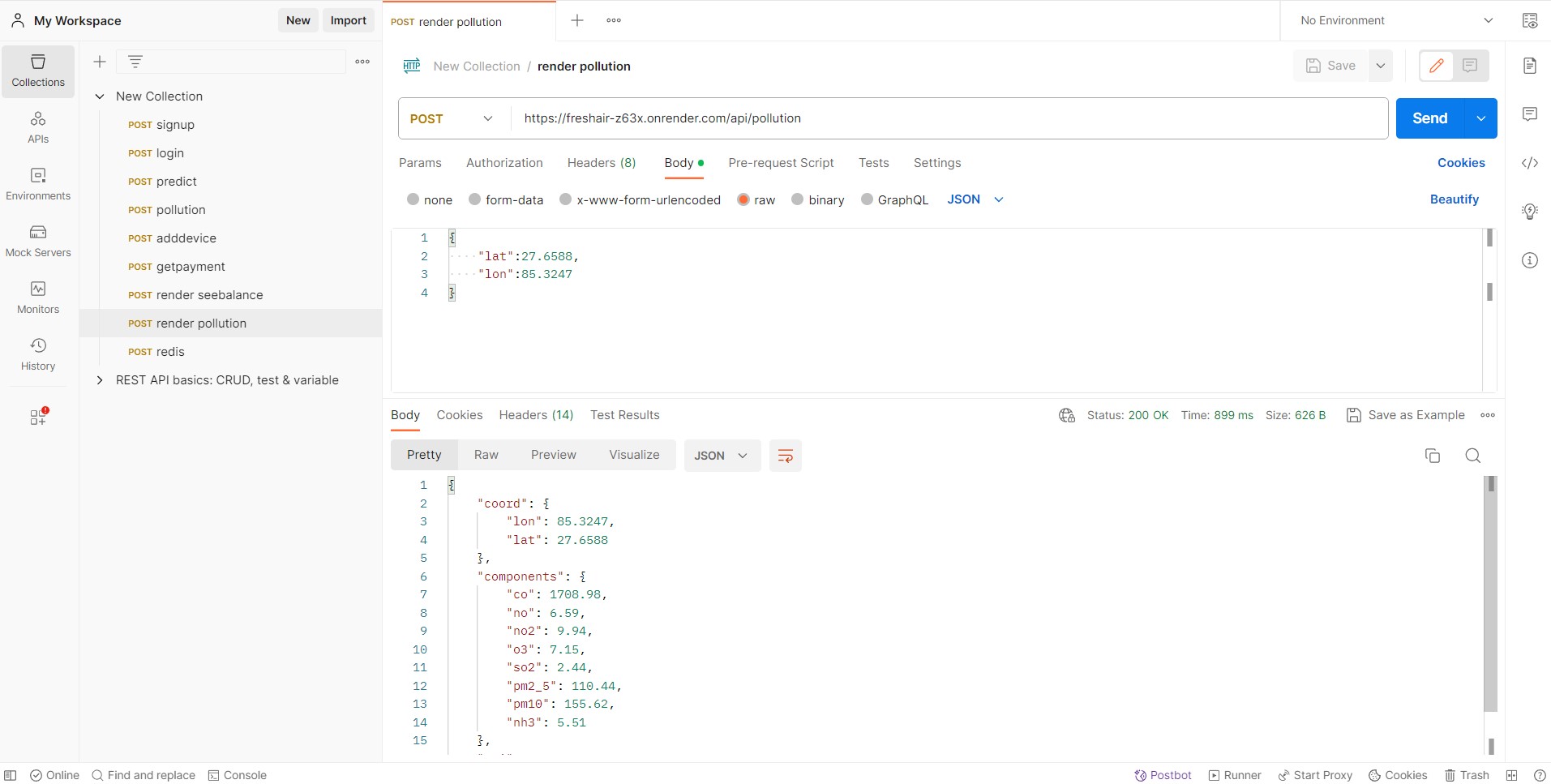Click the Import button

[x=349, y=20]
